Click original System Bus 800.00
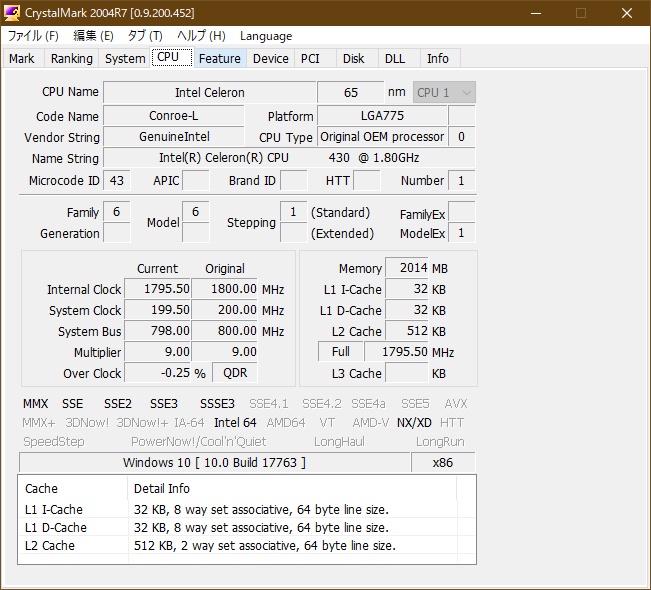The width and height of the screenshot is (651, 590). 224,331
